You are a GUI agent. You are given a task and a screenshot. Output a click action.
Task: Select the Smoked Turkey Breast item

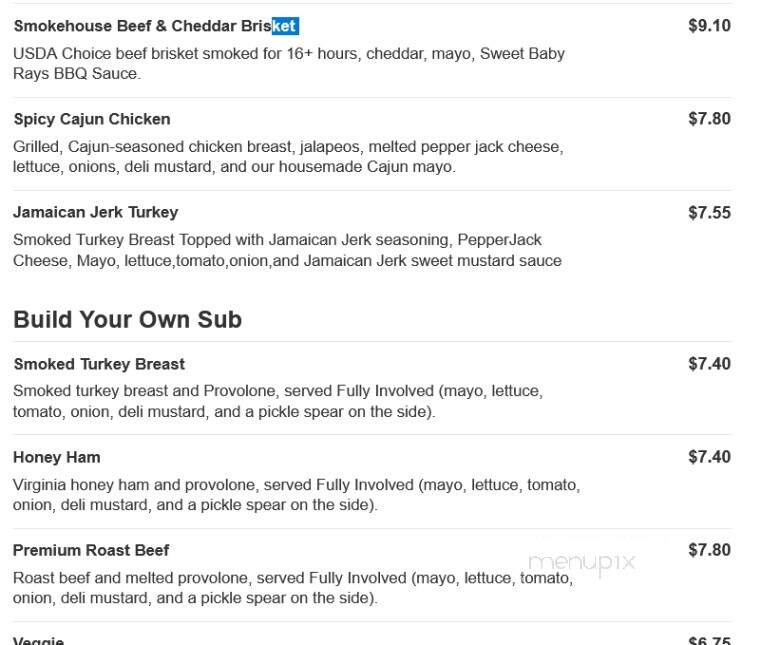99,364
